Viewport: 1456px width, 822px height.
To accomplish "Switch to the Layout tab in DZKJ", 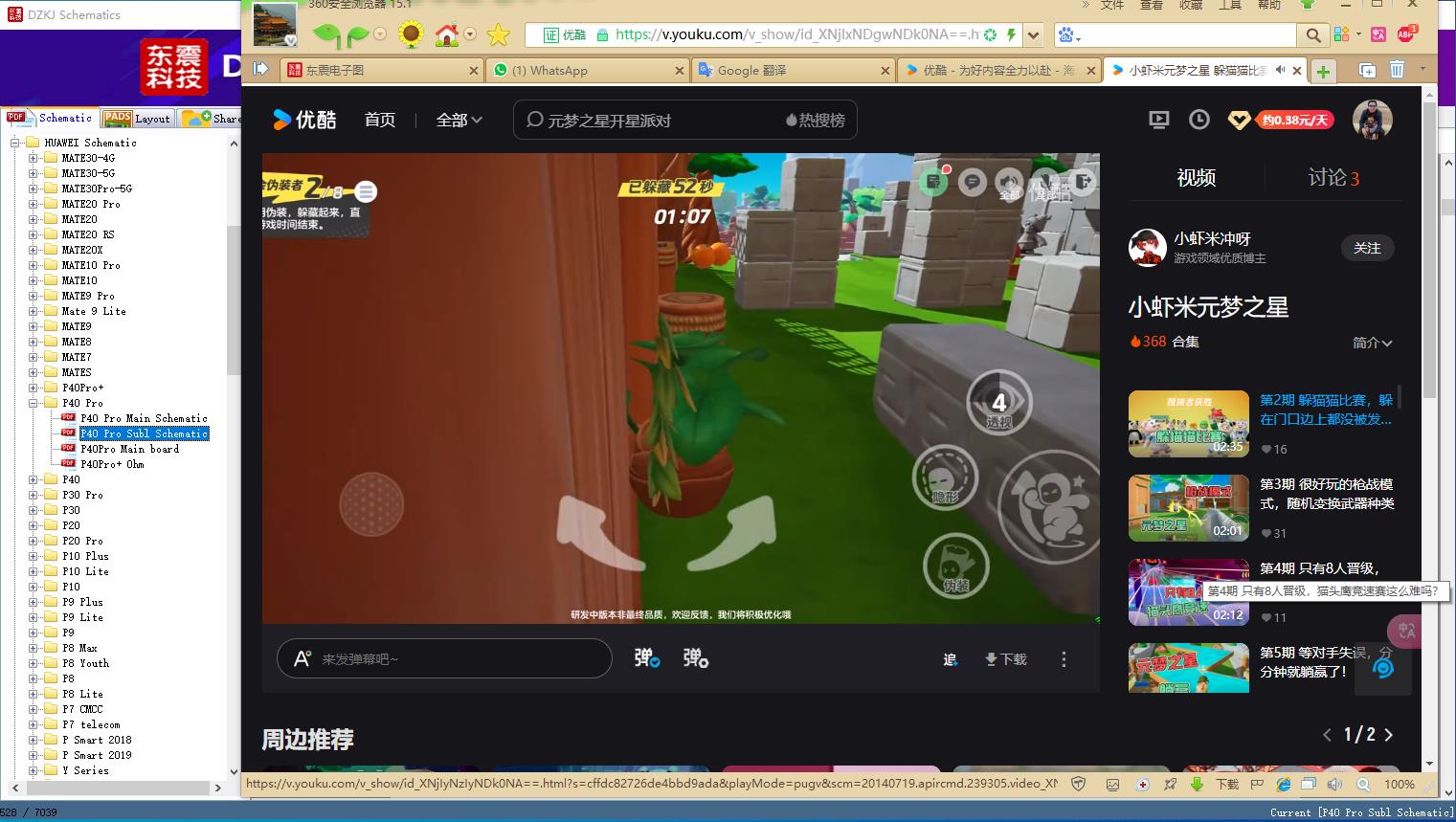I will [138, 119].
